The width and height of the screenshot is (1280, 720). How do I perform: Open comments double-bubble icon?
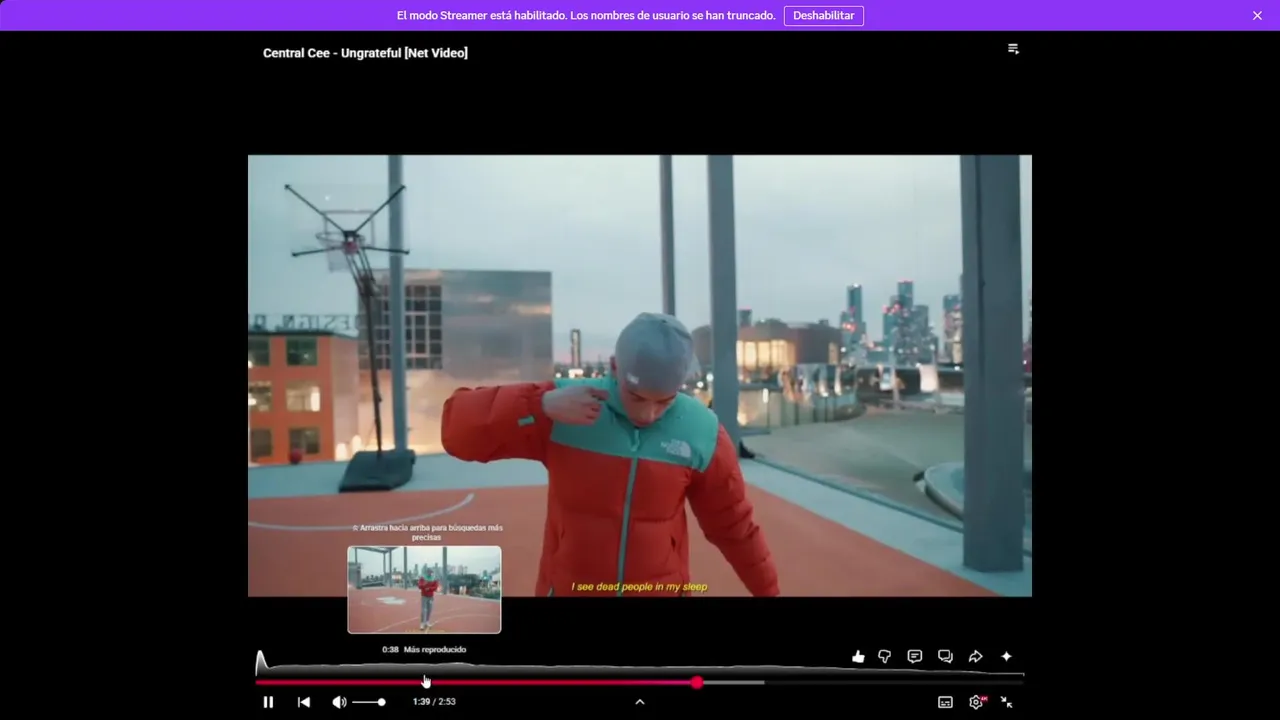coord(945,657)
